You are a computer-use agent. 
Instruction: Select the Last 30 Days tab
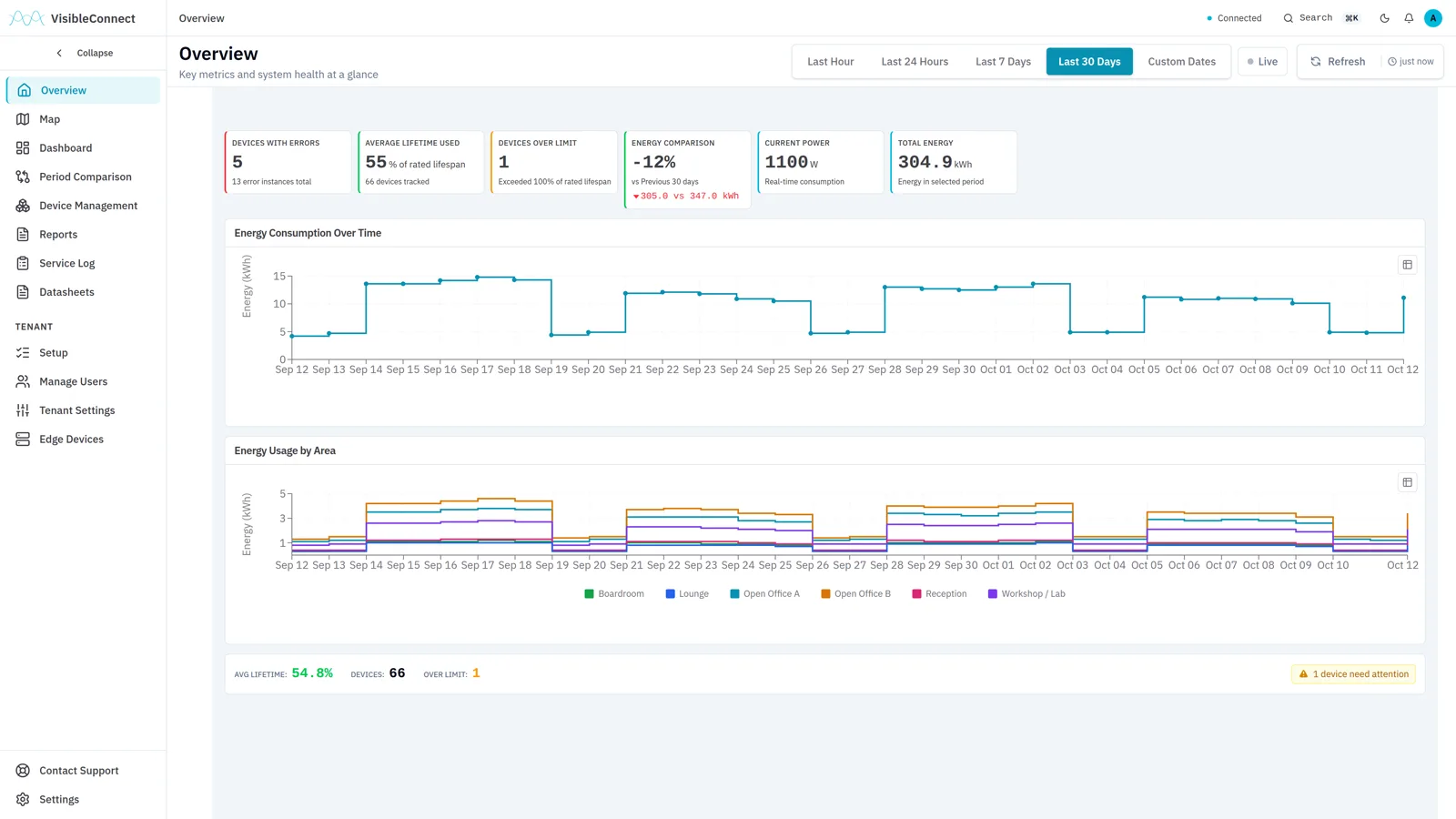(1089, 62)
